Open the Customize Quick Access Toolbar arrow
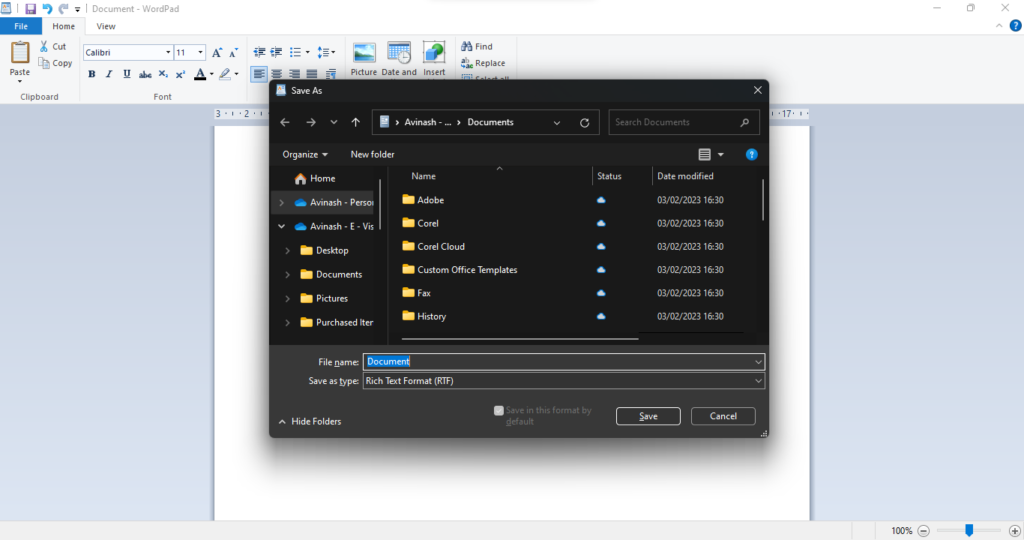 [77, 9]
